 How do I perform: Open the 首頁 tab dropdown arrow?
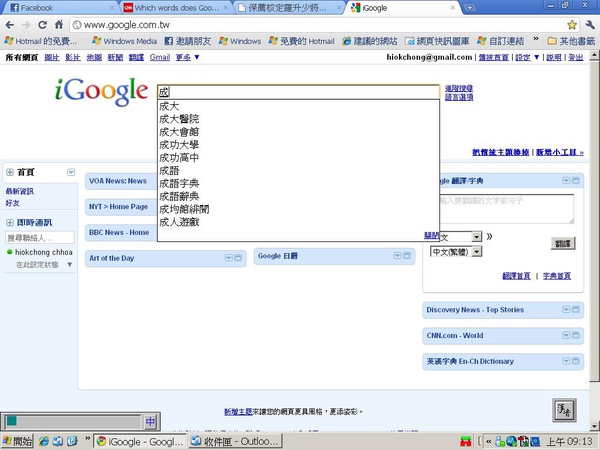71,172
